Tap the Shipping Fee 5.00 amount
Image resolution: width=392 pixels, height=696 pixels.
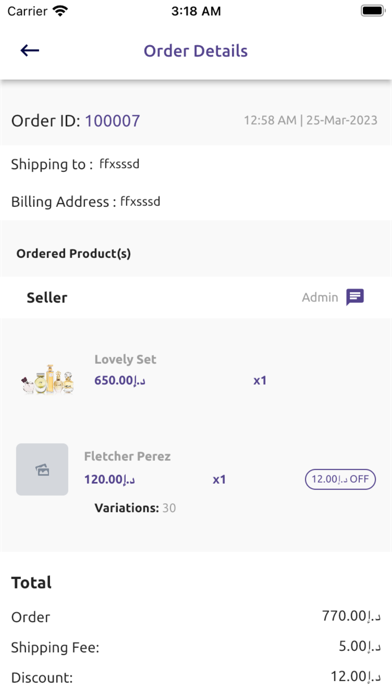(360, 646)
